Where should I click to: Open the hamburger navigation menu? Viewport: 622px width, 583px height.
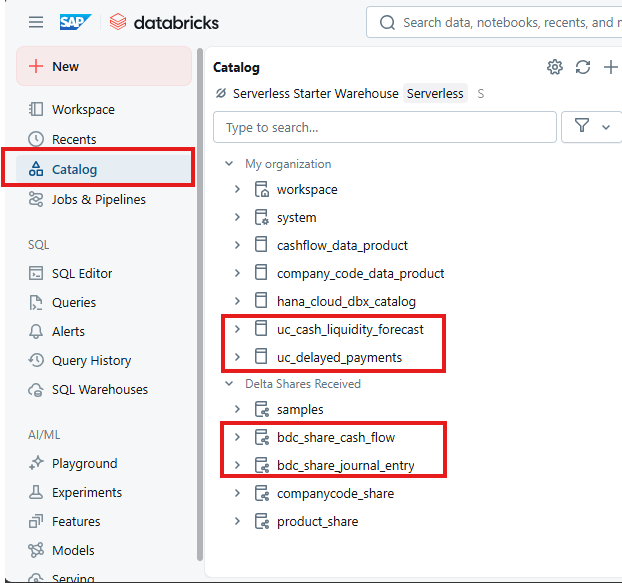36,22
